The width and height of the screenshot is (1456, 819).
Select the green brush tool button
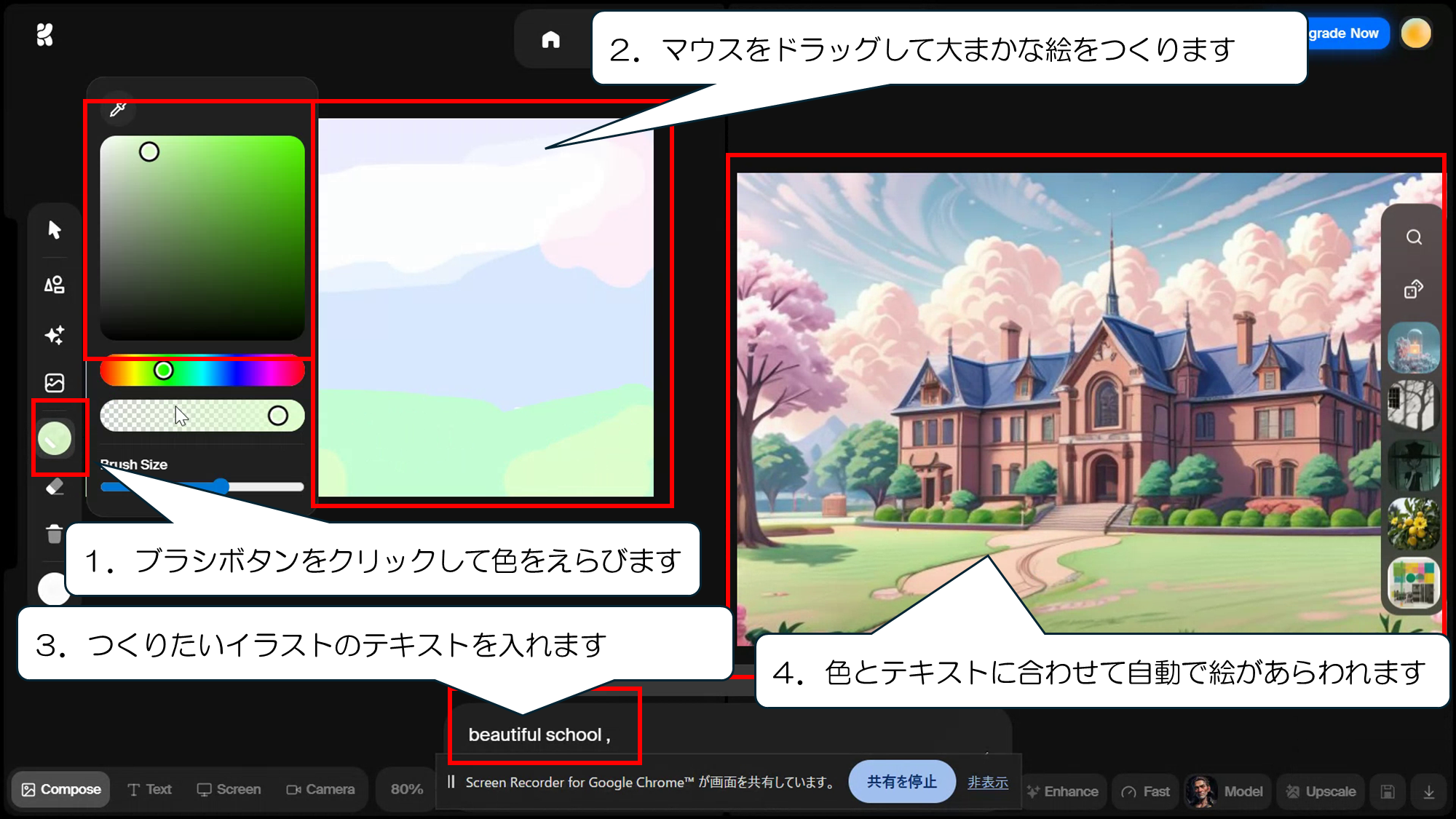coord(55,439)
